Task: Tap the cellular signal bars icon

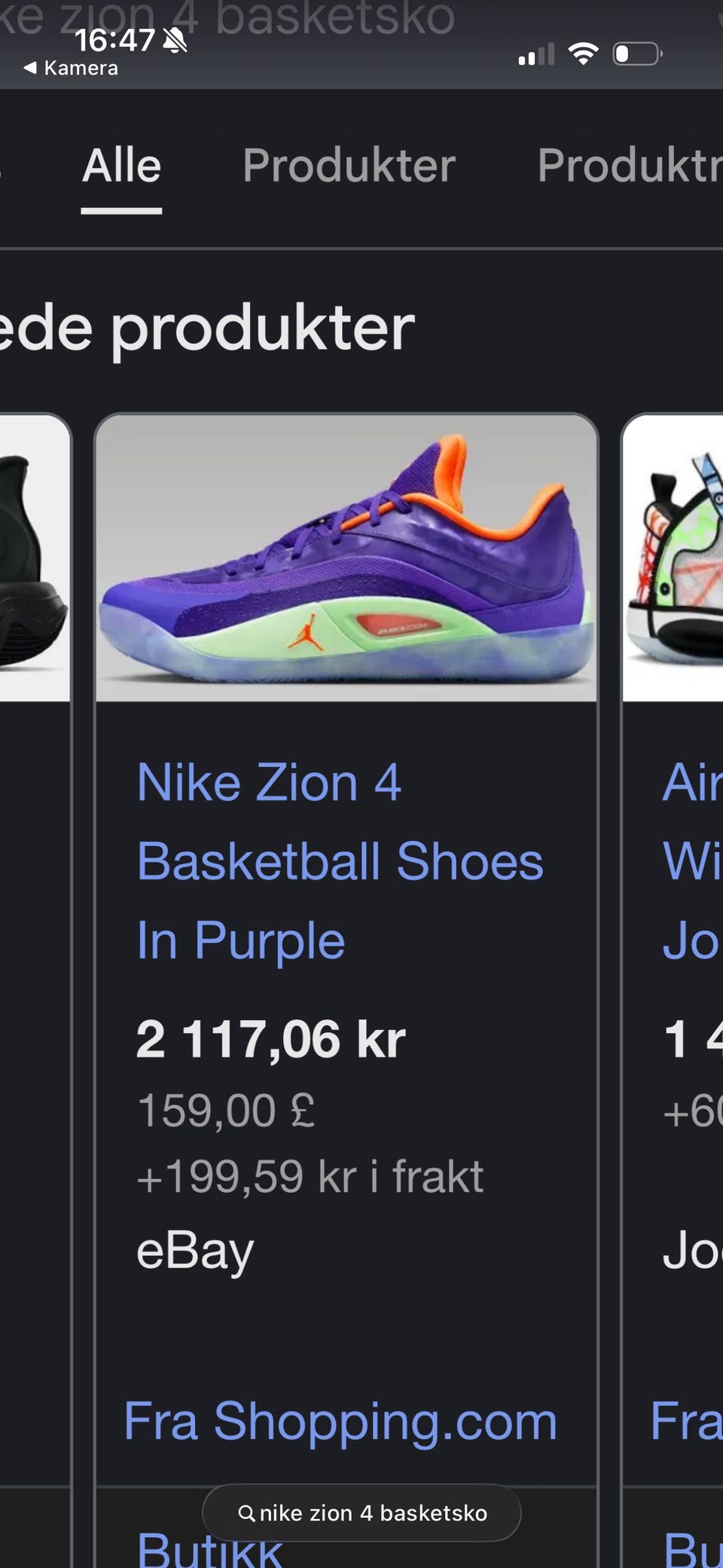Action: click(536, 54)
